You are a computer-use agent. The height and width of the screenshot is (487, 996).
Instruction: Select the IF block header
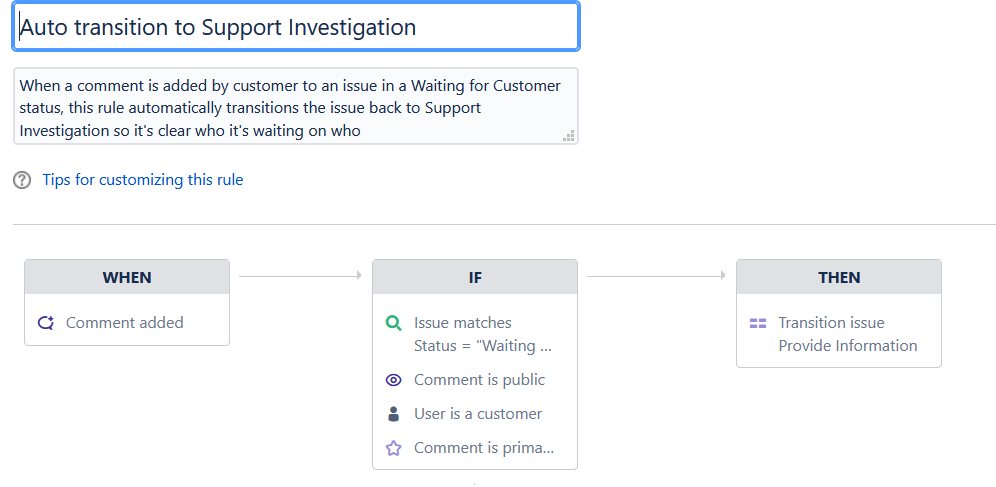475,277
